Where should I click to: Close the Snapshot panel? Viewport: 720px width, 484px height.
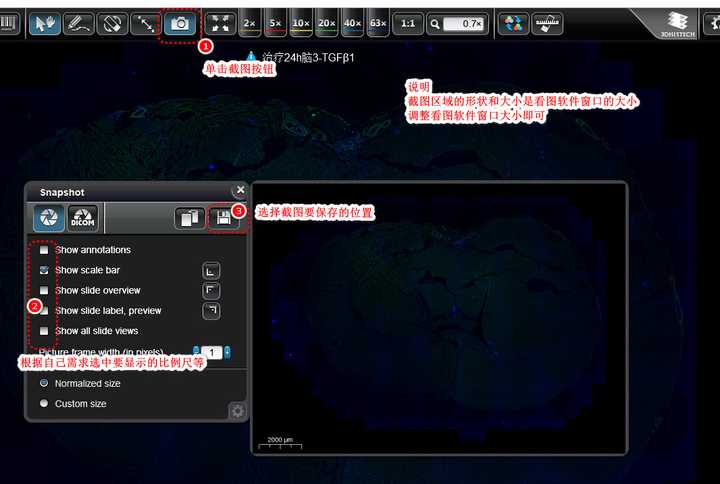[240, 190]
